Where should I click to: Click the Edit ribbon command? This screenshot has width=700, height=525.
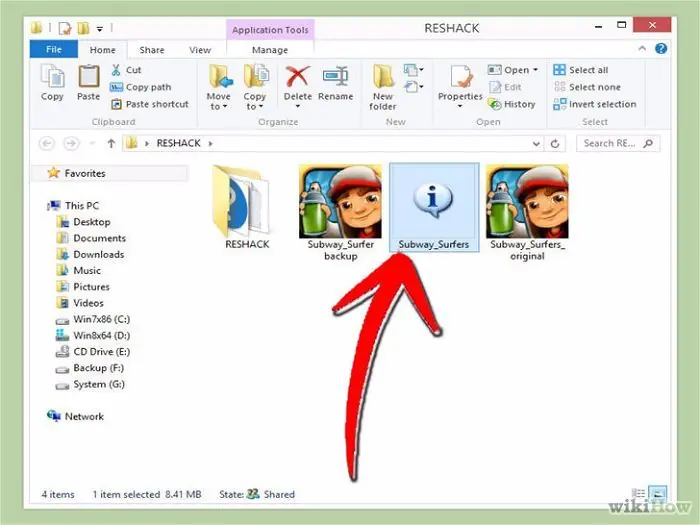[x=505, y=87]
